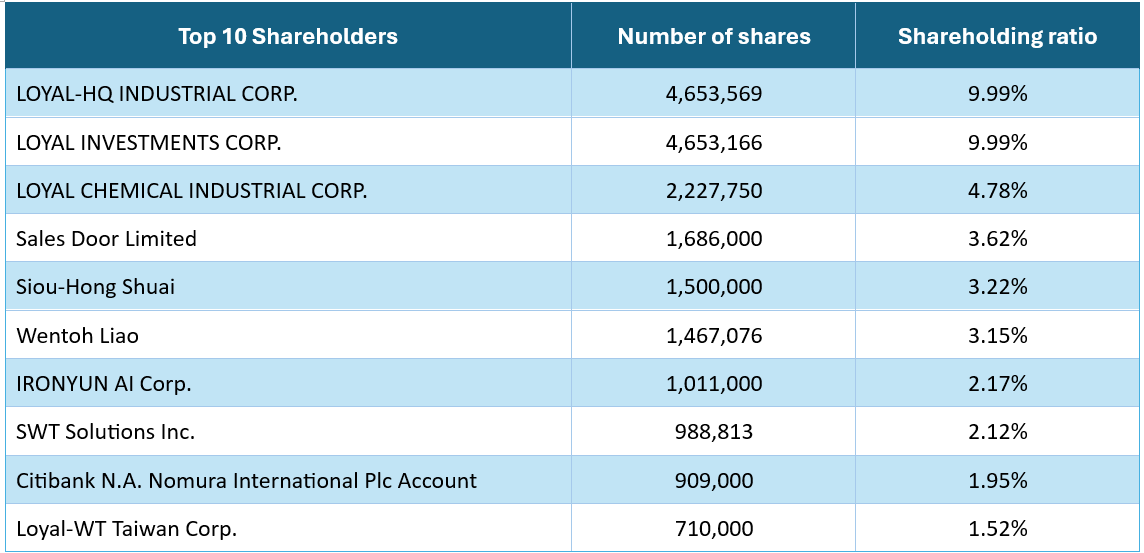Select the Siou-Hong Shuai shareholder cell

[x=96, y=287]
